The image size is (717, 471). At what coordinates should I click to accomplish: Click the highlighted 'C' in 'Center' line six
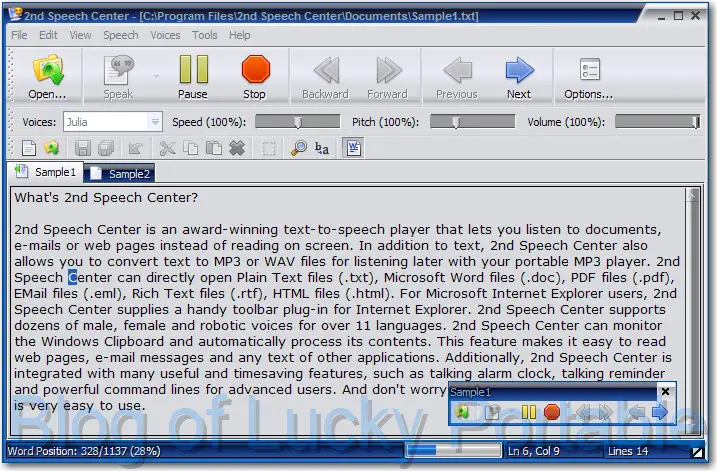tap(73, 278)
